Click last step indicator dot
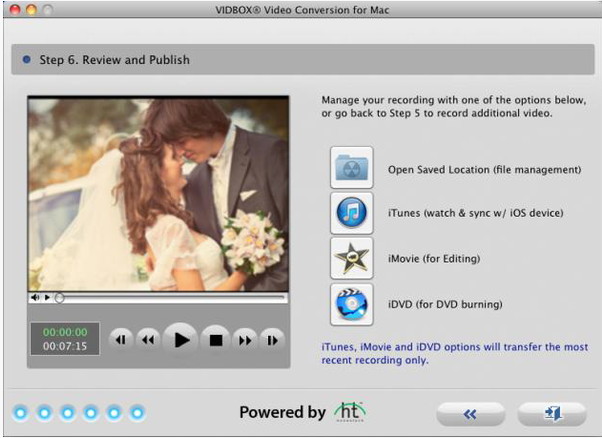This screenshot has width=602, height=438. click(x=137, y=413)
